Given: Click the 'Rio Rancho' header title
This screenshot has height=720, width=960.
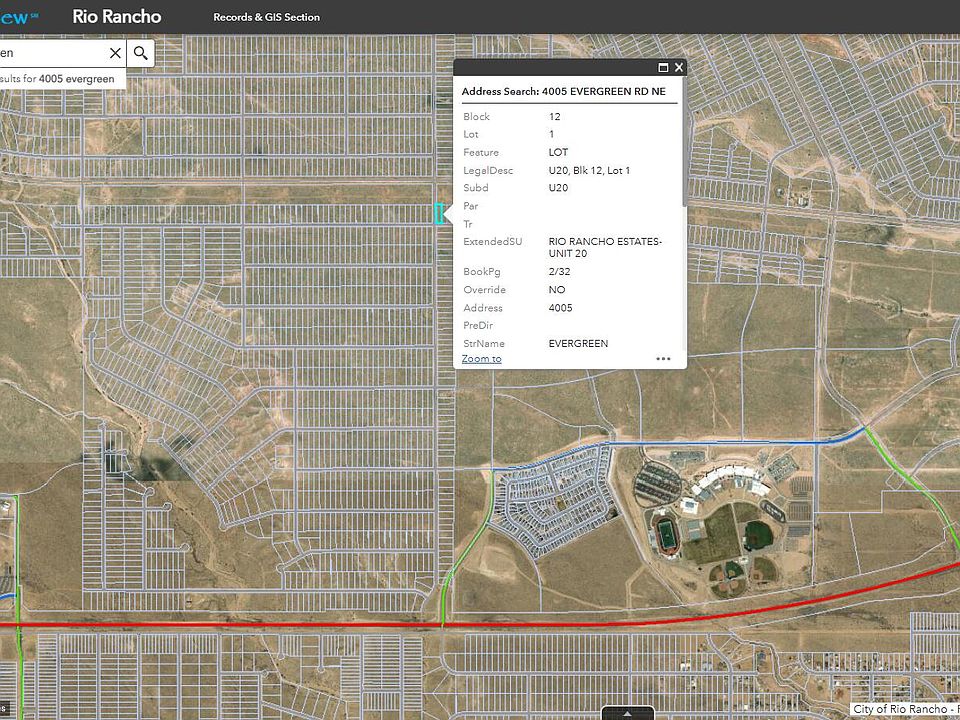Looking at the screenshot, I should click(117, 17).
